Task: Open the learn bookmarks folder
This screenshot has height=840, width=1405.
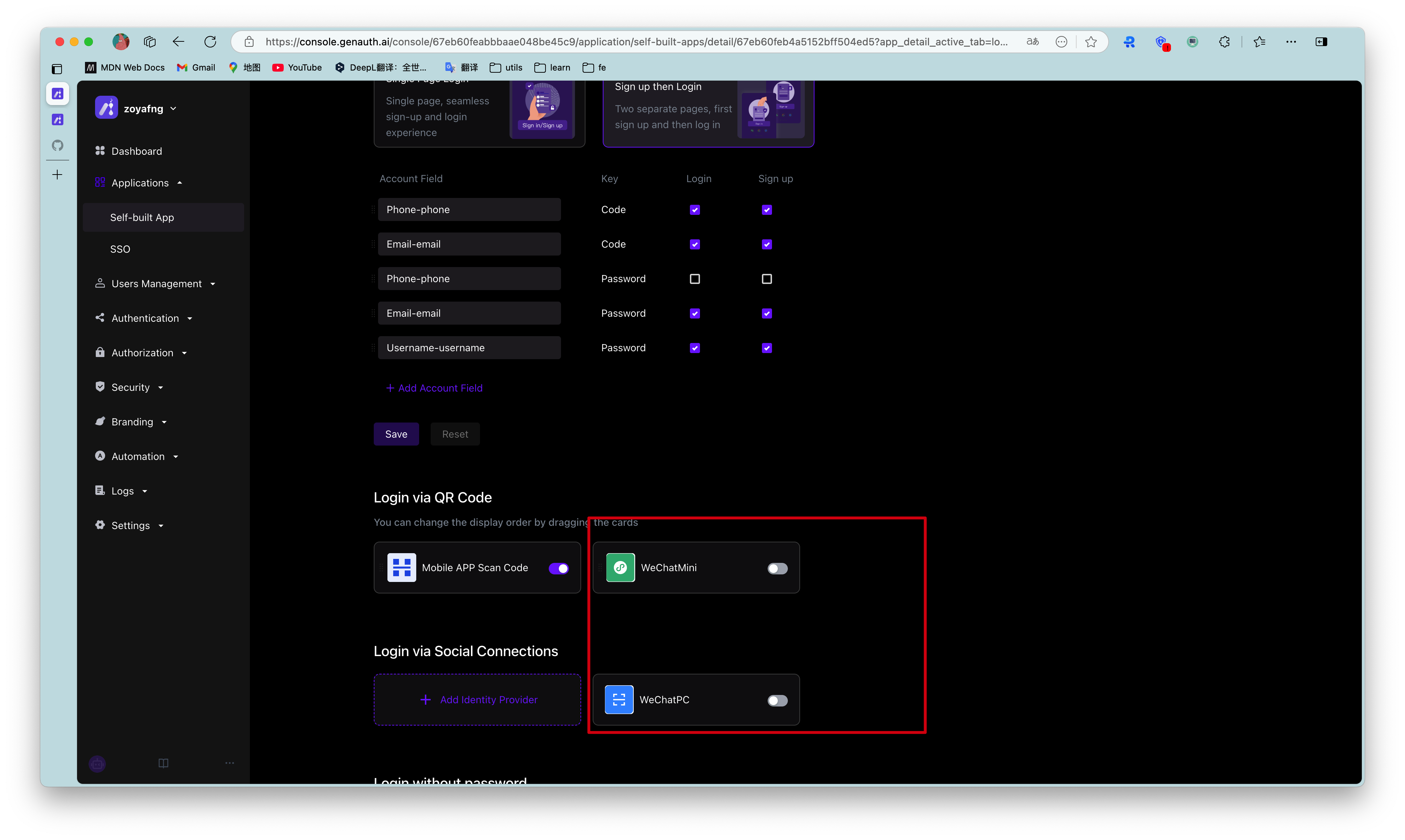Action: (x=552, y=67)
